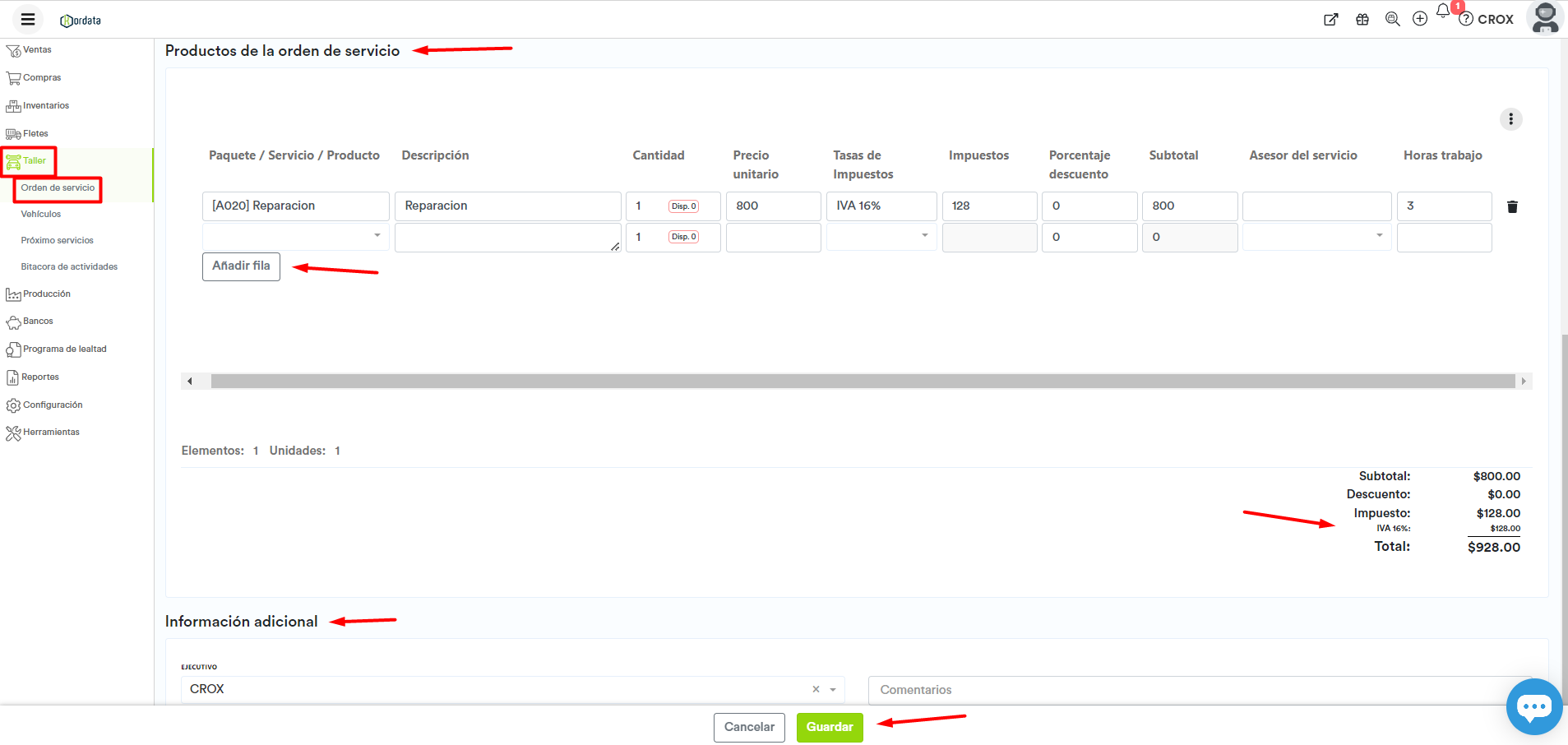Click the plus circle quick-add icon

[1420, 19]
